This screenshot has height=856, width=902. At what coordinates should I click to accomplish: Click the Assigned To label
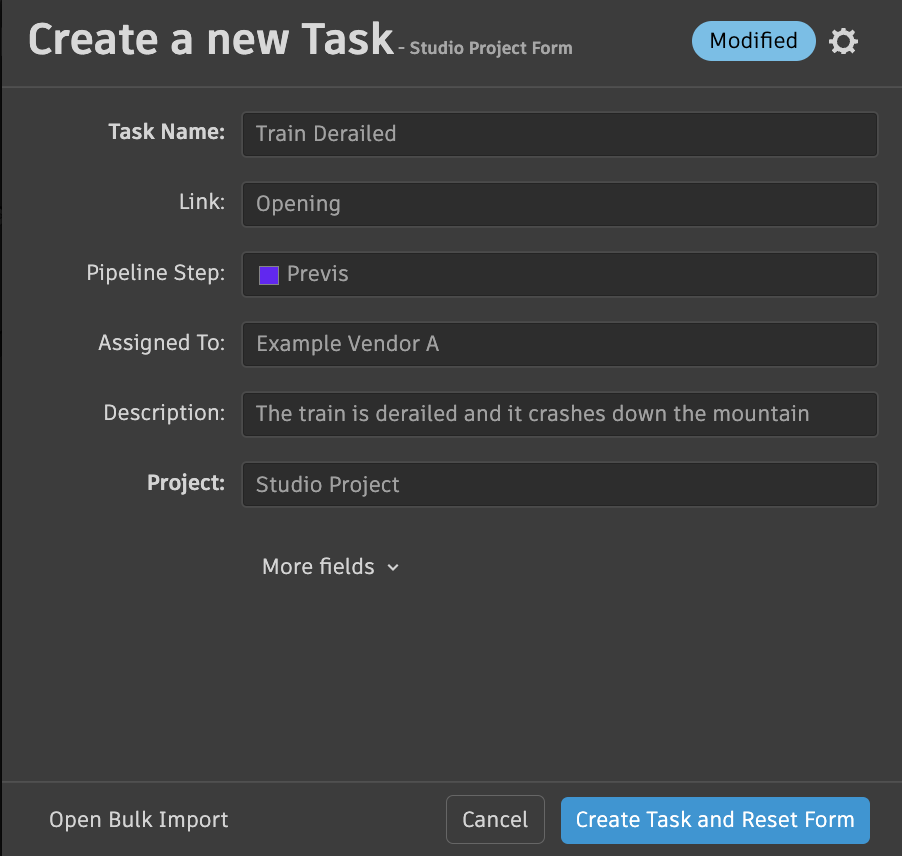point(161,343)
